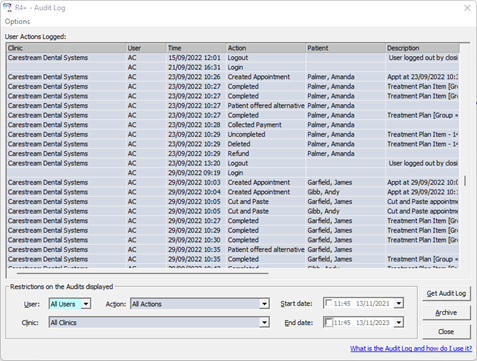The height and width of the screenshot is (361, 477).
Task: Expand the Action dropdown showing All Actions
Action: click(x=264, y=304)
